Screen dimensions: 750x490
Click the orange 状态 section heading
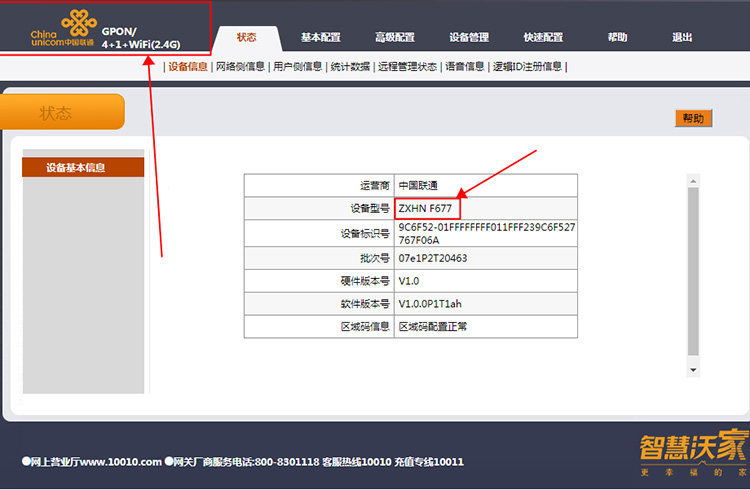[61, 112]
